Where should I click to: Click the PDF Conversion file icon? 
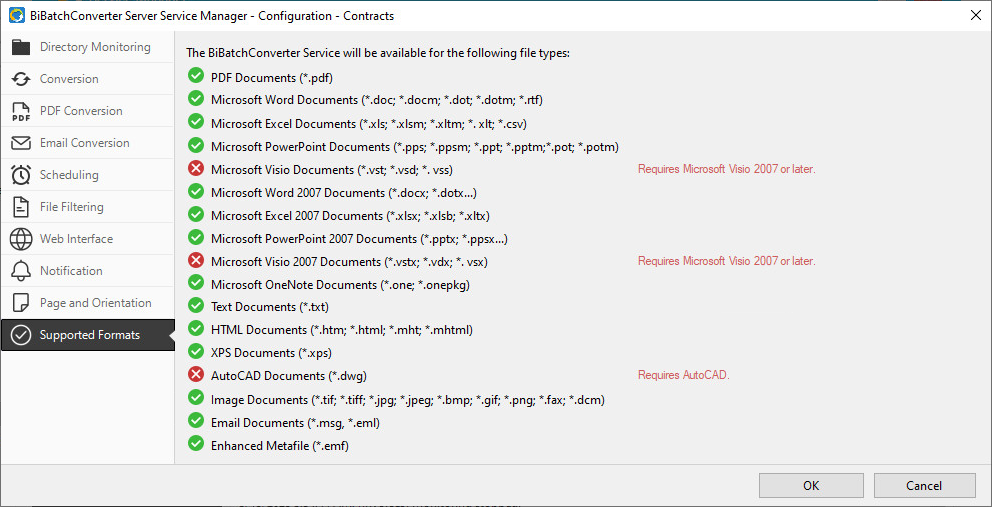[22, 111]
